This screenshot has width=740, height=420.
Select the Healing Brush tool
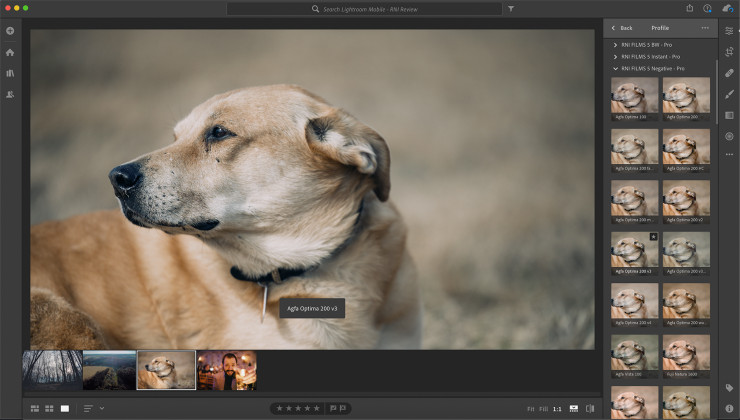(729, 73)
